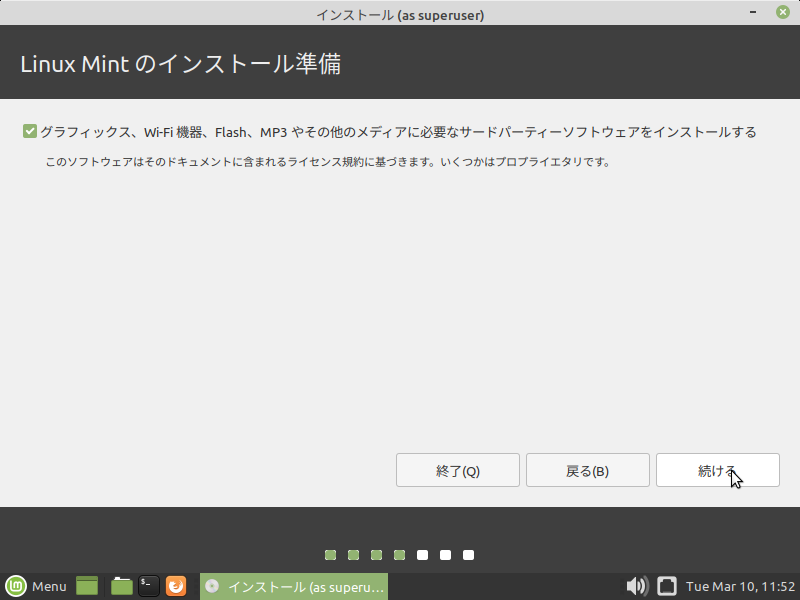Click the proprietary license note text
This screenshot has height=600, width=800.
pos(328,162)
